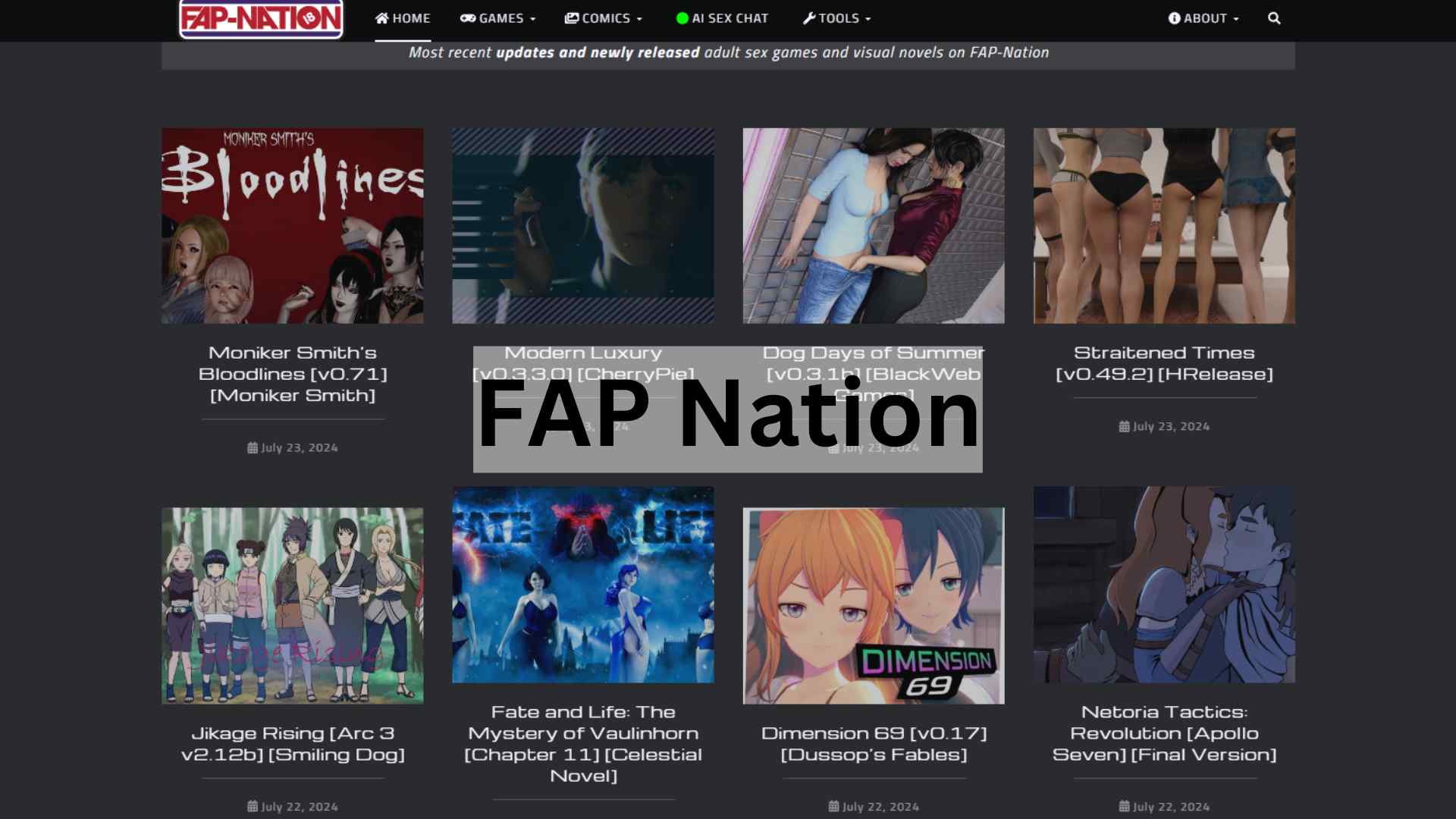Open the Jikage Rising thumbnail

coord(293,606)
